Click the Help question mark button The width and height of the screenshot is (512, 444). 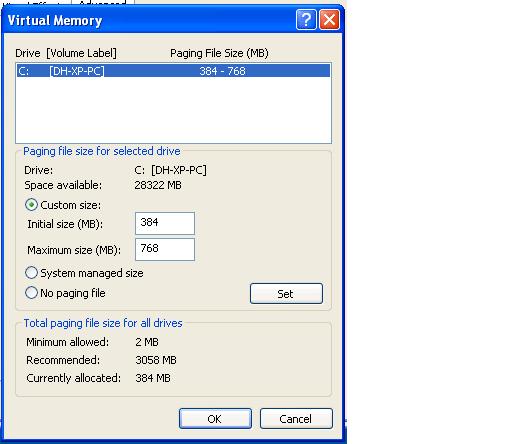pyautogui.click(x=306, y=20)
